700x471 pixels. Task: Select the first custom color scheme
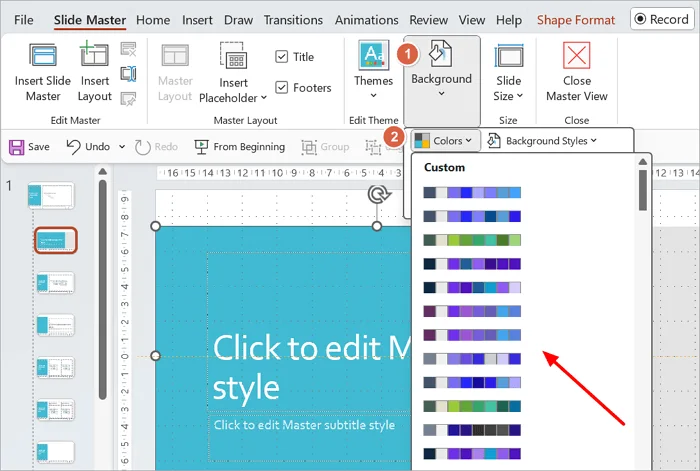(472, 192)
